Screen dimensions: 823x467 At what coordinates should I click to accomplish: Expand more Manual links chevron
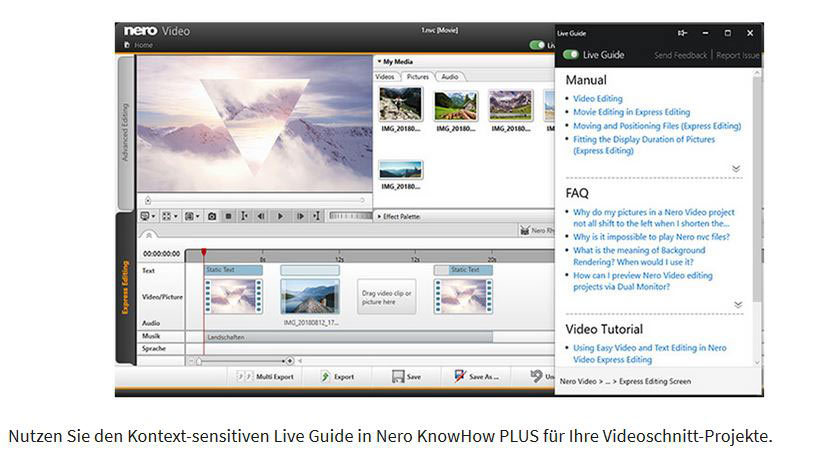[x=736, y=168]
